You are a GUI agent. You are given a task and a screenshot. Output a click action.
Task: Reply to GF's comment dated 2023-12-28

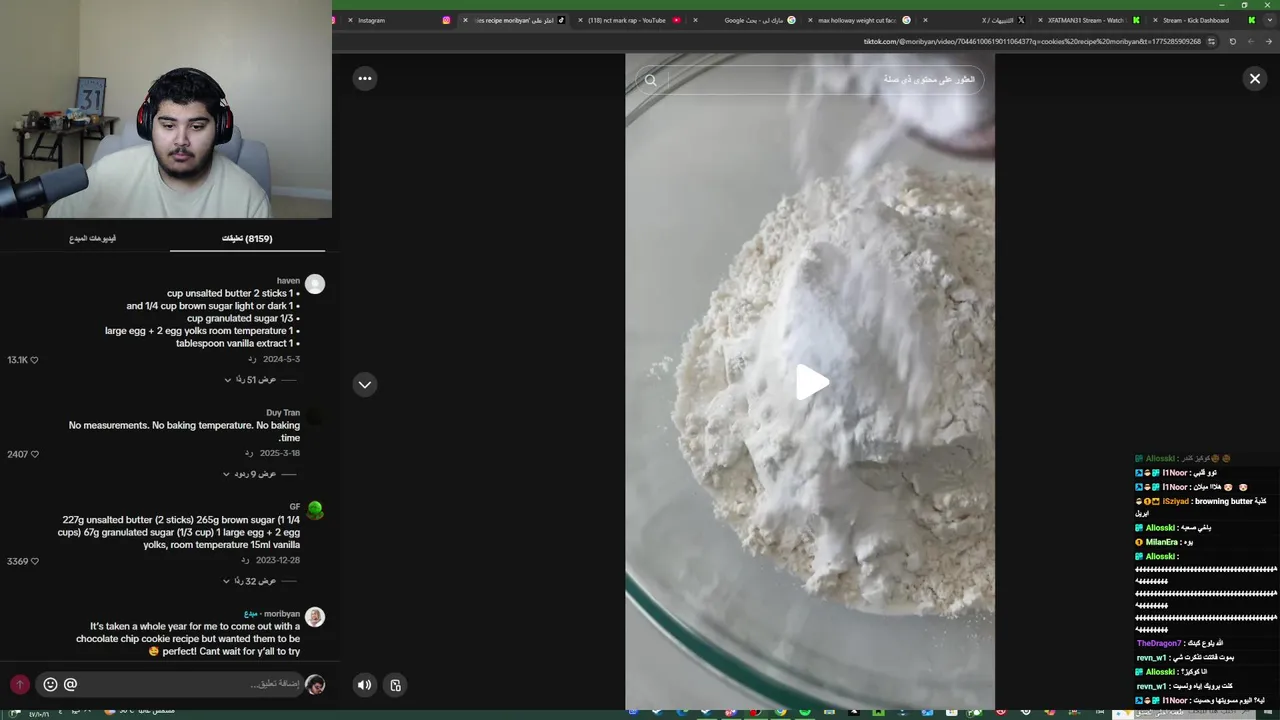tap(245, 560)
